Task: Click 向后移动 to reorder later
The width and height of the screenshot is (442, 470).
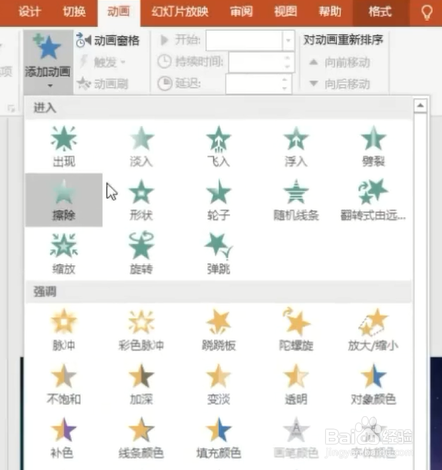Action: [x=339, y=84]
